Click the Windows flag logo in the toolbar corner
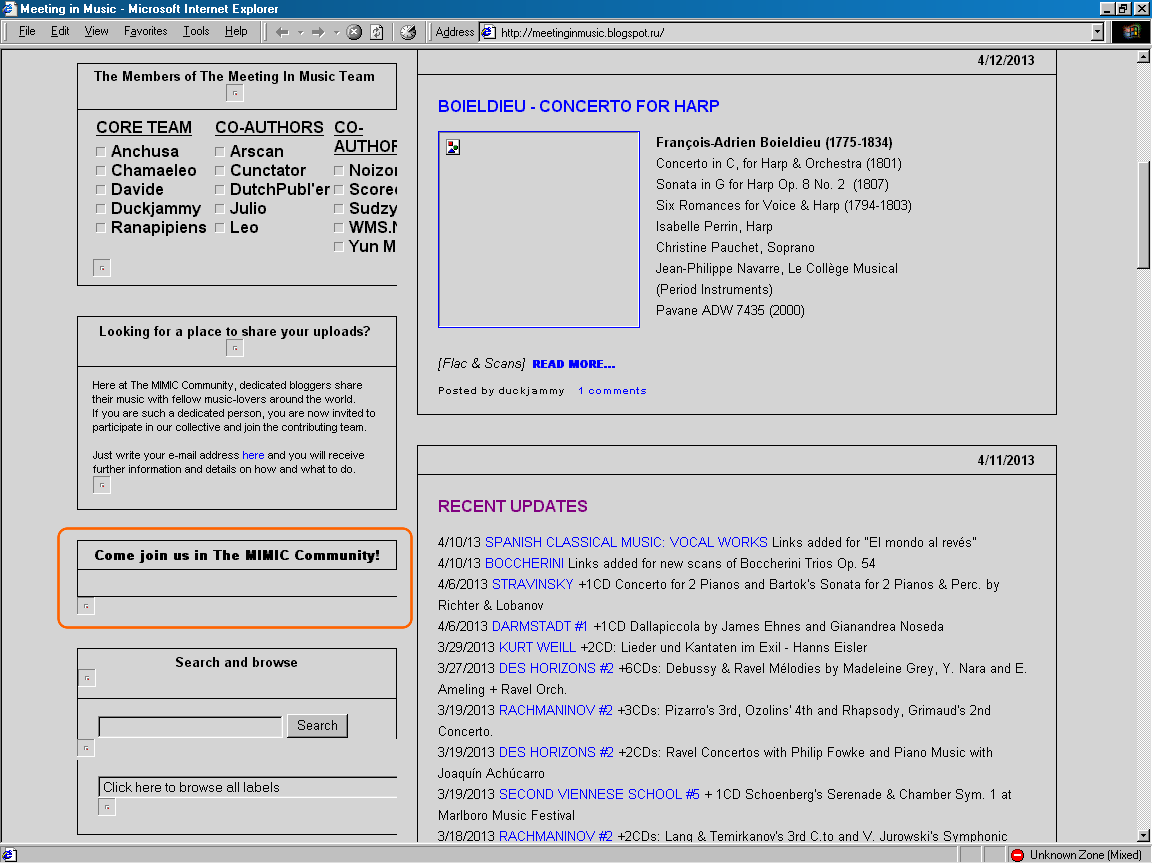This screenshot has width=1152, height=864. point(1131,32)
